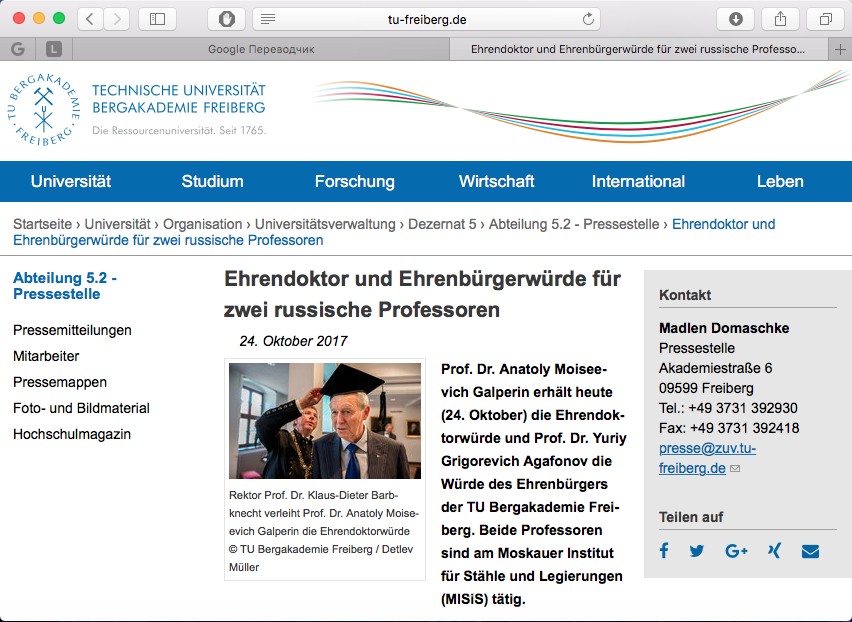Open the Share menu icon

click(x=780, y=19)
